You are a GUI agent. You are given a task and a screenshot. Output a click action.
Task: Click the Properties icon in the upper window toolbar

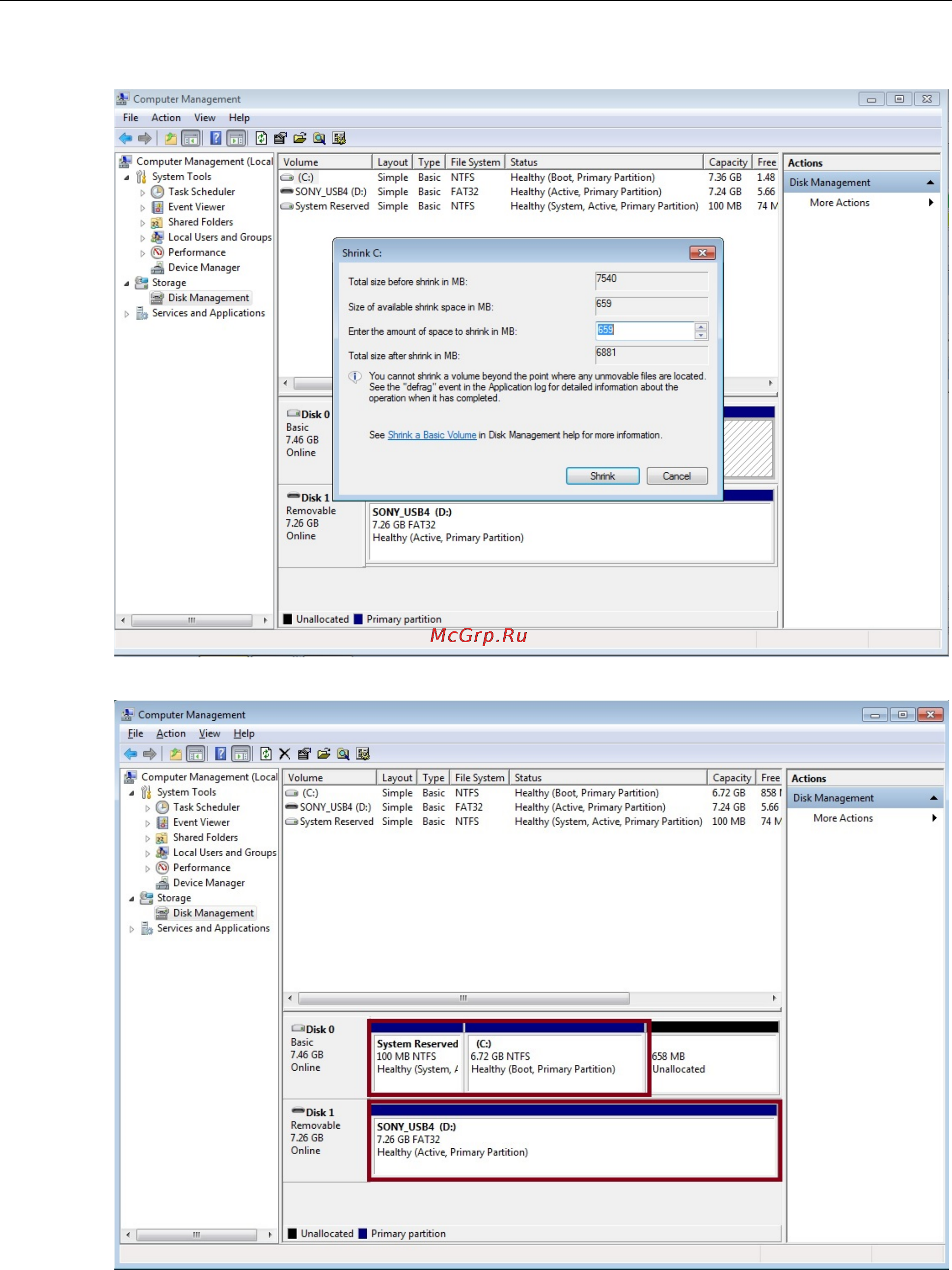280,138
